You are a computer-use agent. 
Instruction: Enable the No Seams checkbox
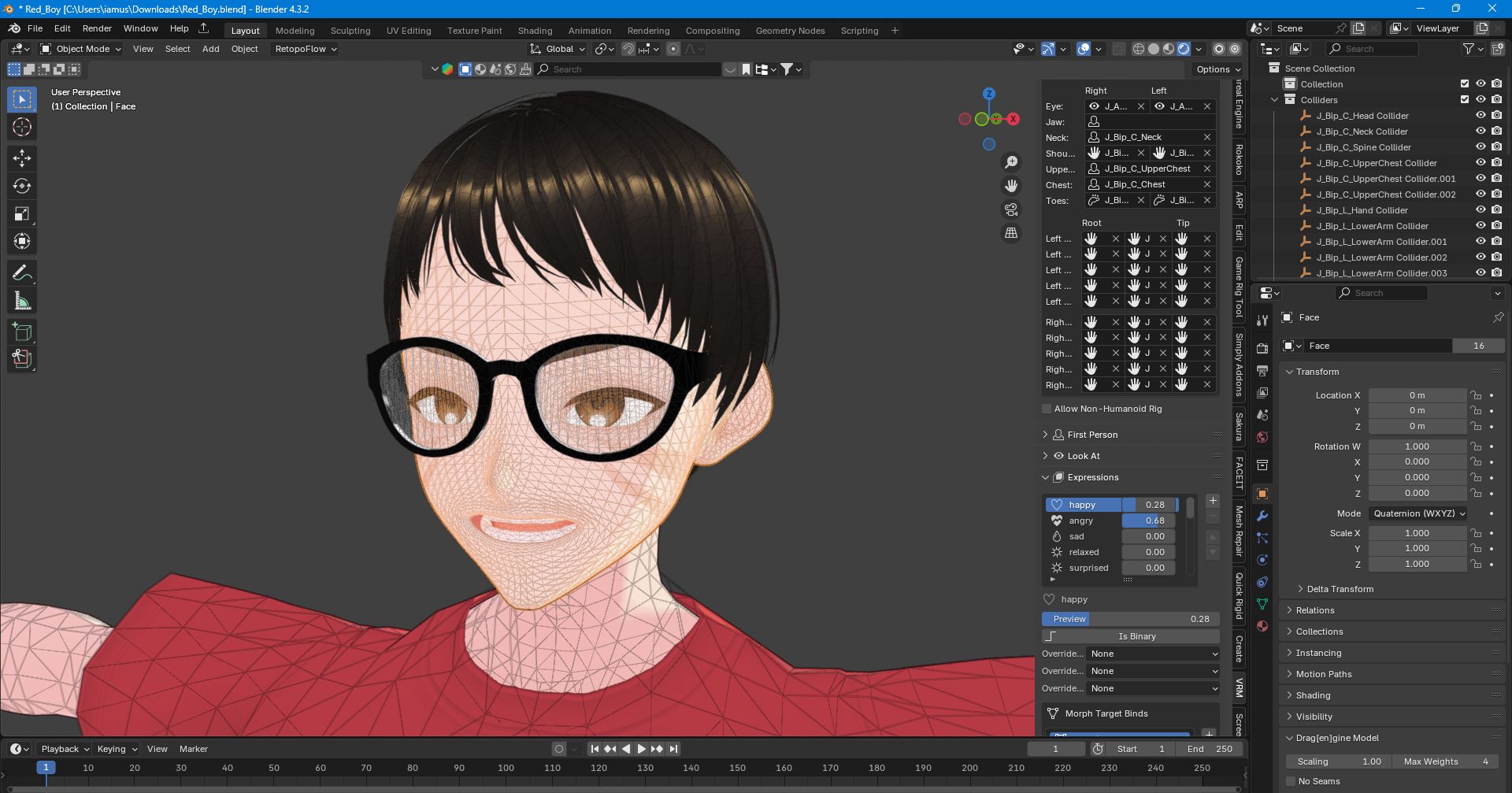pos(1291,781)
